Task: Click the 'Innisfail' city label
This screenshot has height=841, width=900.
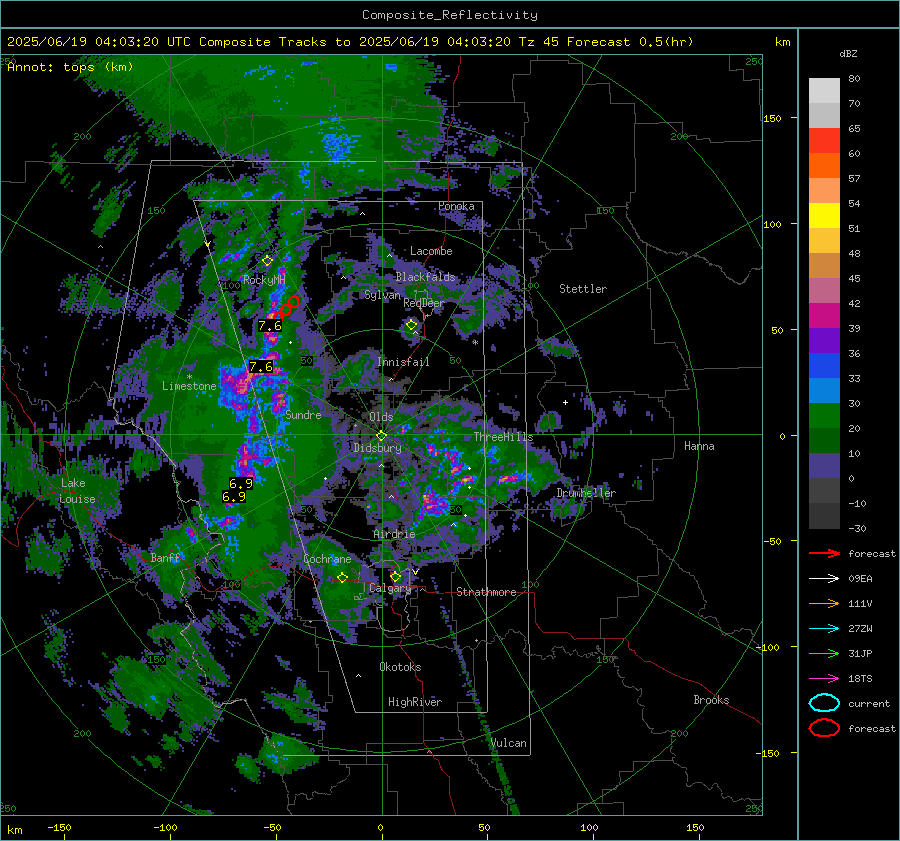Action: tap(403, 362)
